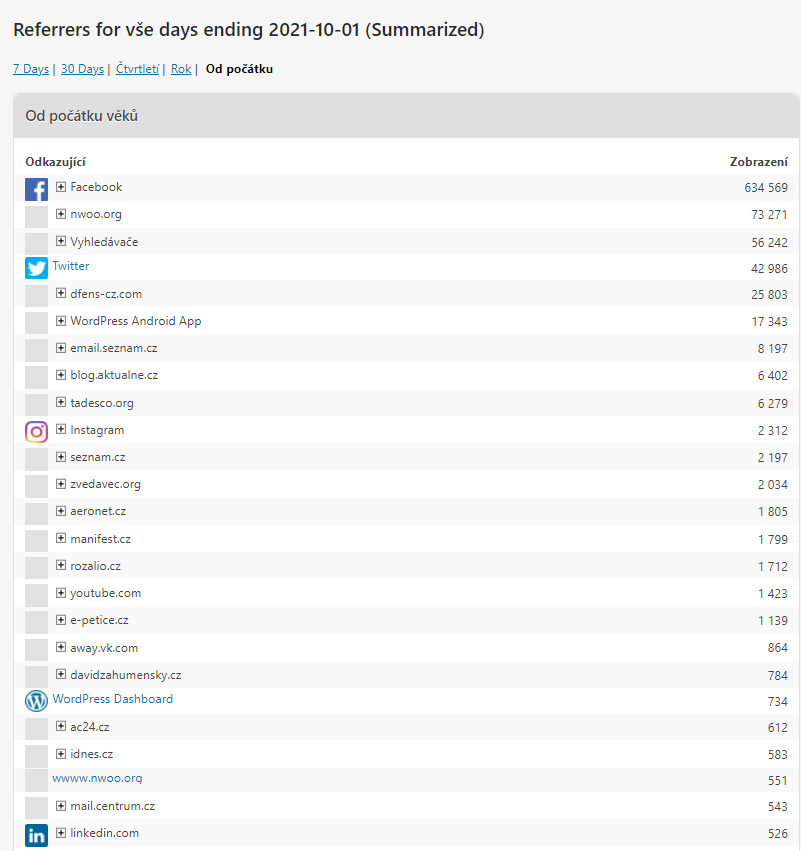Click the blank placeholder icon beside youtube.com

coord(36,595)
